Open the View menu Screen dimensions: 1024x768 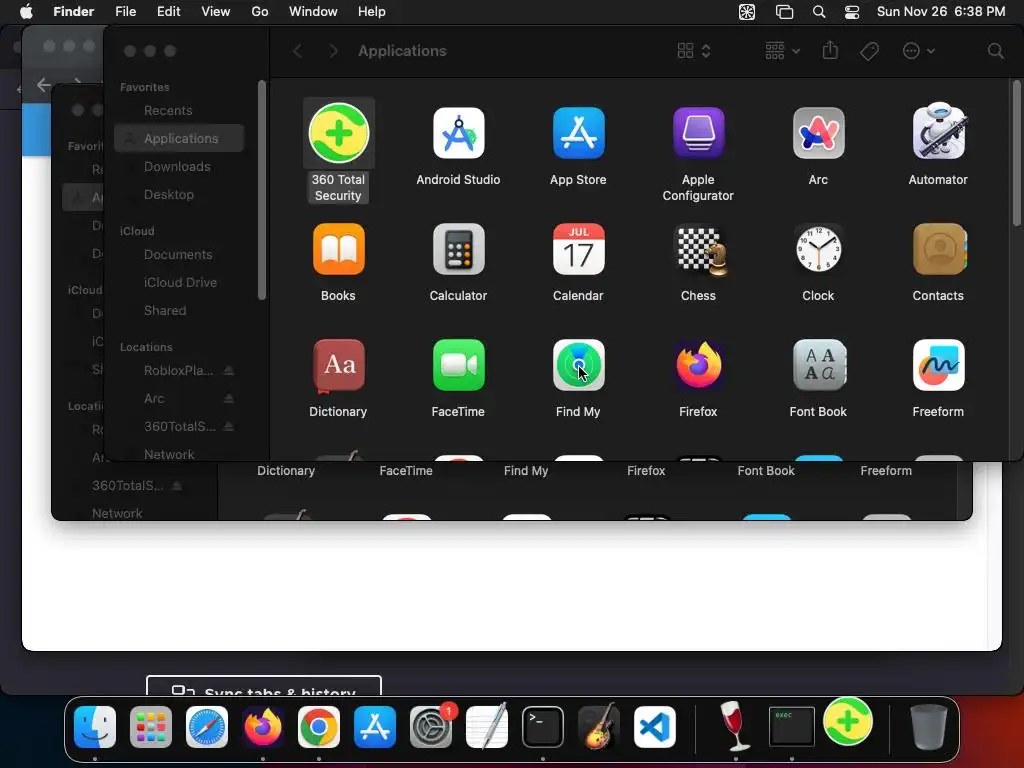click(x=216, y=12)
